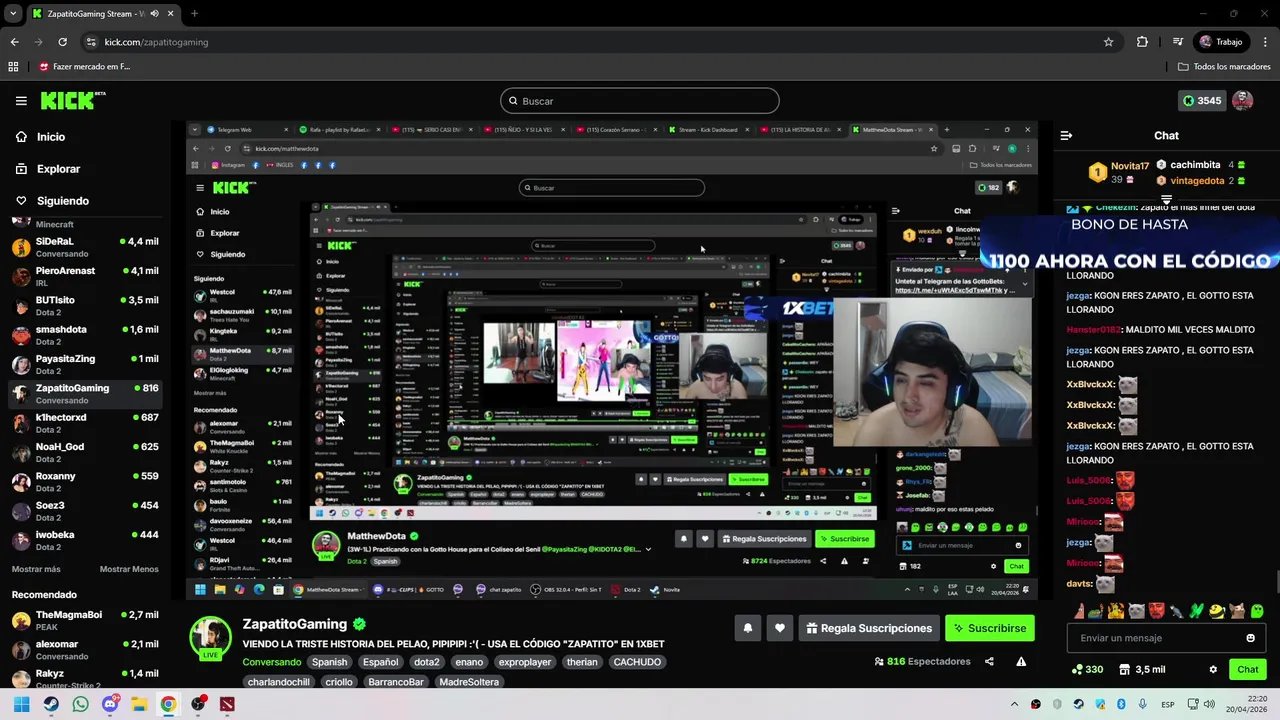This screenshot has height=720, width=1280.
Task: Open PieroArenast channel in followed list
Action: click(85, 276)
